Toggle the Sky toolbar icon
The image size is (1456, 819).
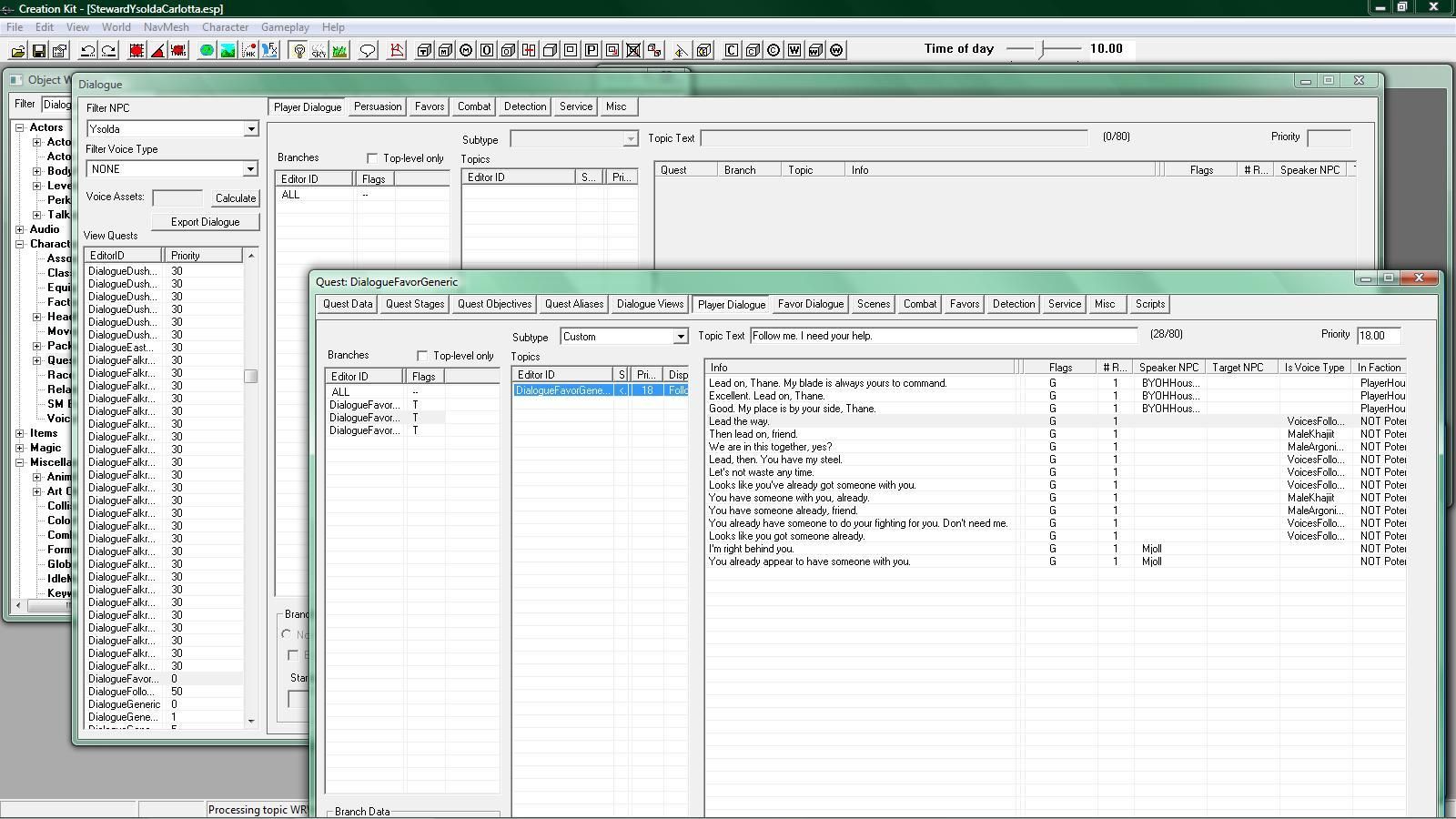coord(319,50)
